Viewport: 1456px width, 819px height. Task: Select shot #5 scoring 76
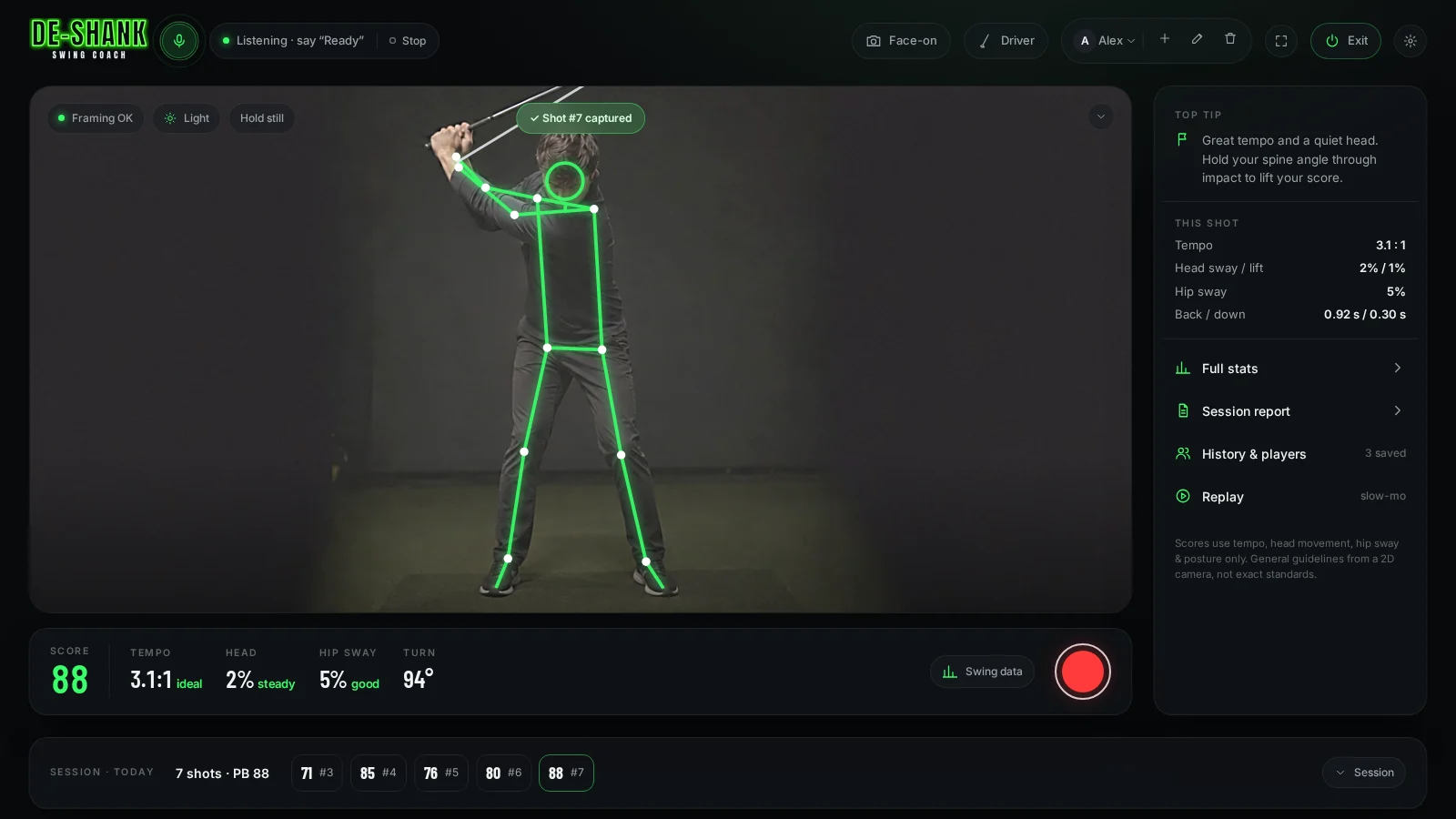point(441,773)
